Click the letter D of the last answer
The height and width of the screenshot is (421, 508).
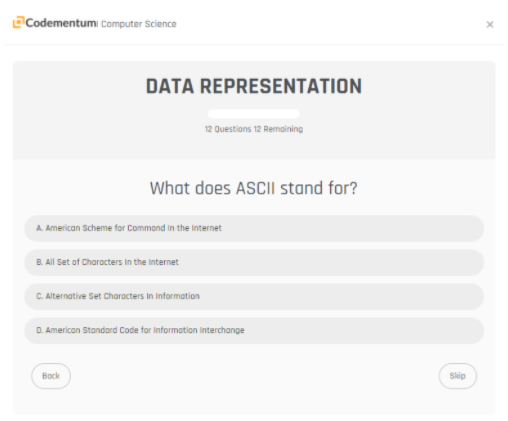39,330
